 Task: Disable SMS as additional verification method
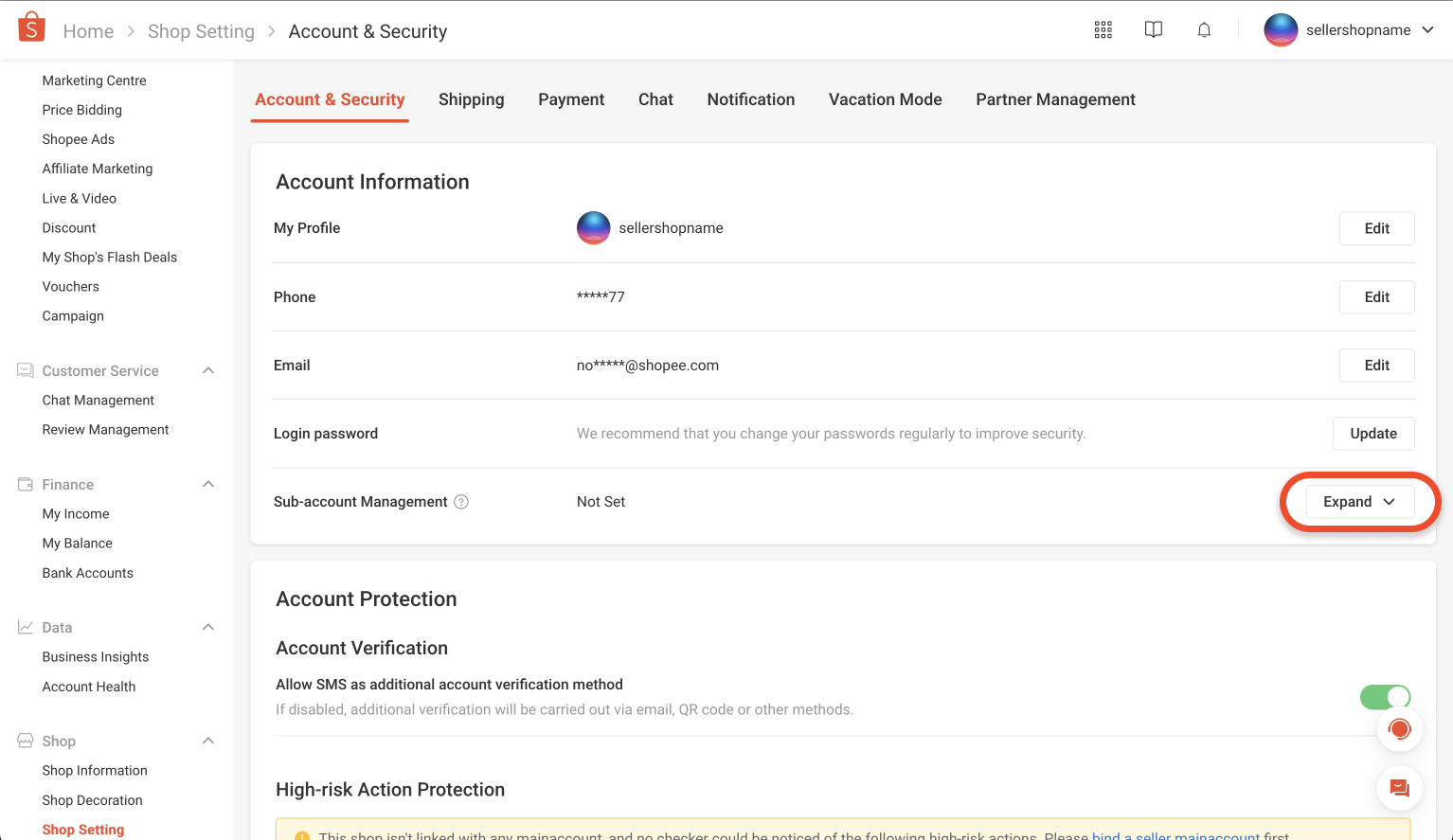pyautogui.click(x=1385, y=697)
